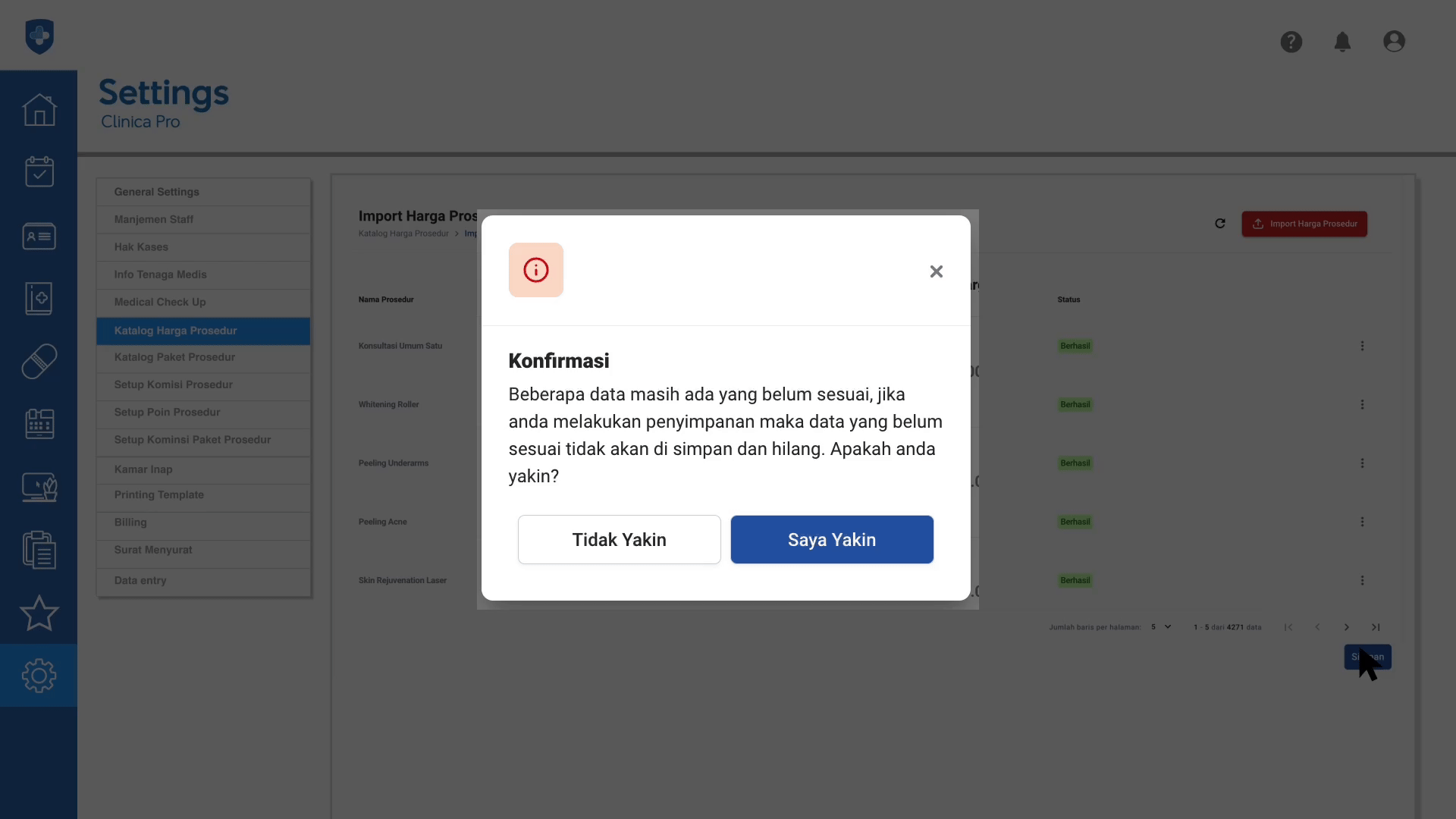Click the settings gear sidebar icon
The height and width of the screenshot is (819, 1456).
[39, 675]
